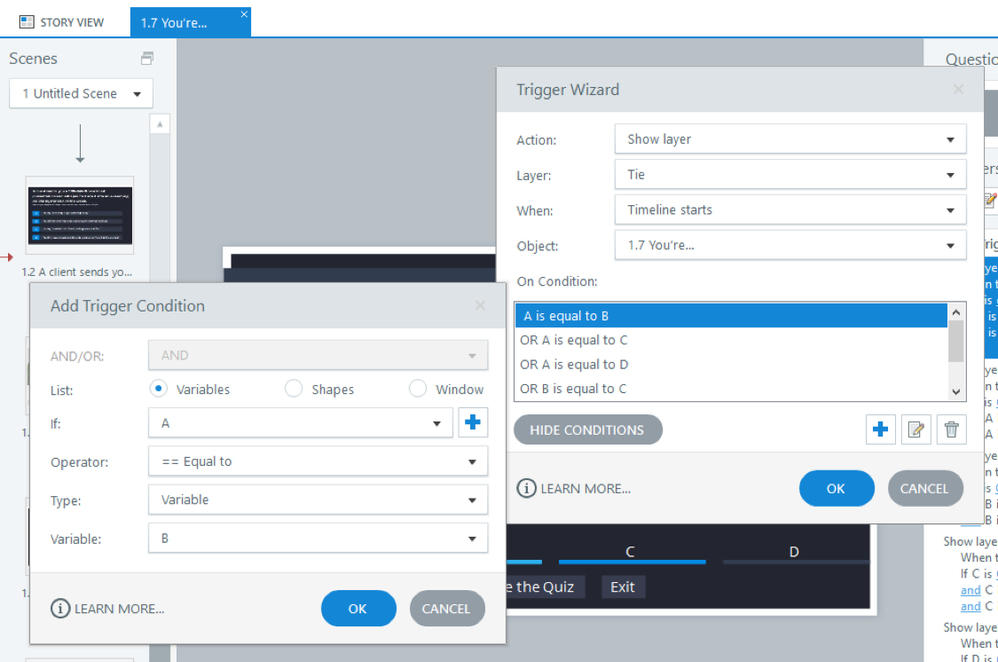The height and width of the screenshot is (662, 998).
Task: Open the disabled AND/OR dropdown
Action: coord(318,355)
